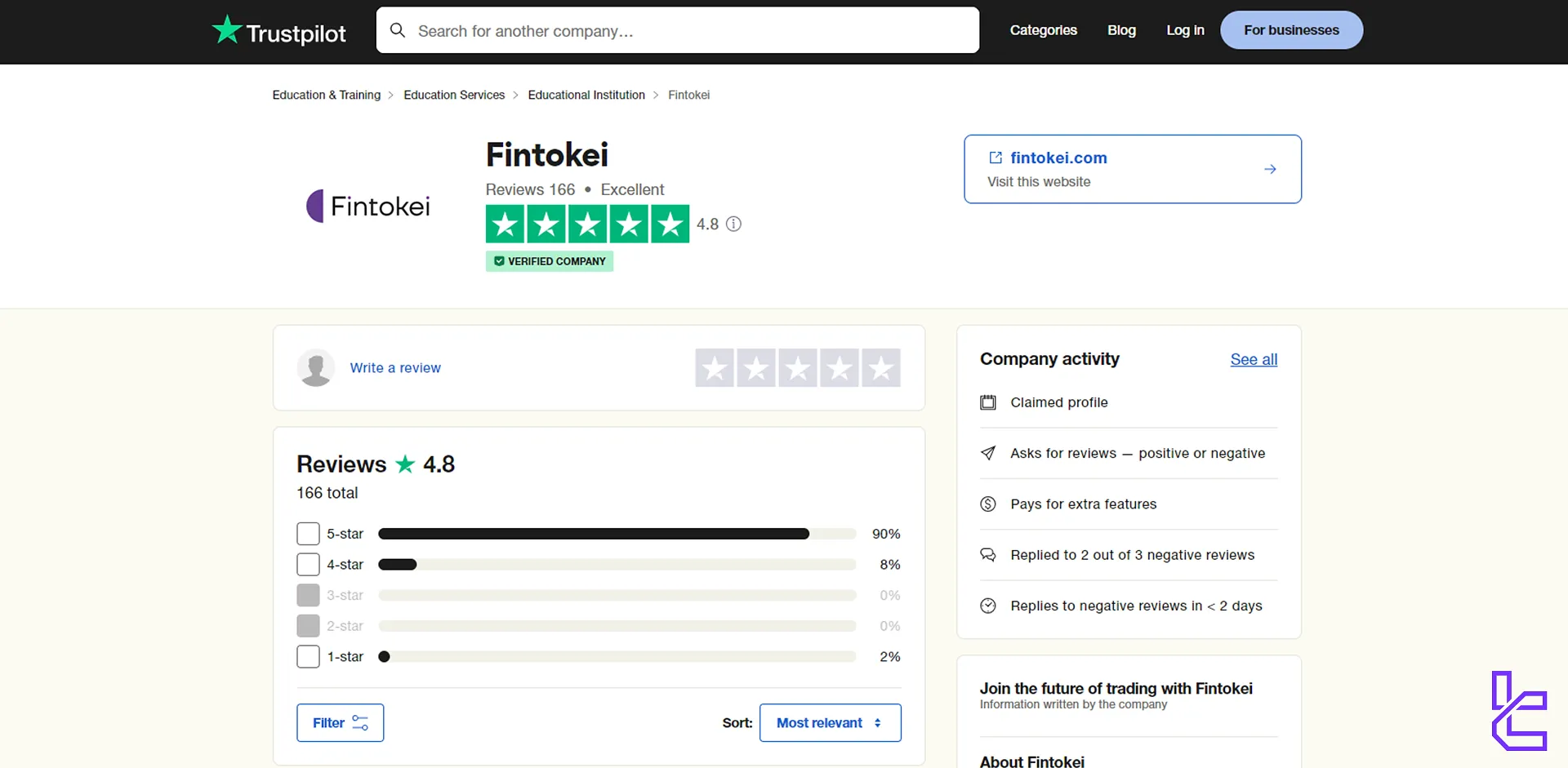Click the arrow icon in the Visit website panel

click(1270, 169)
